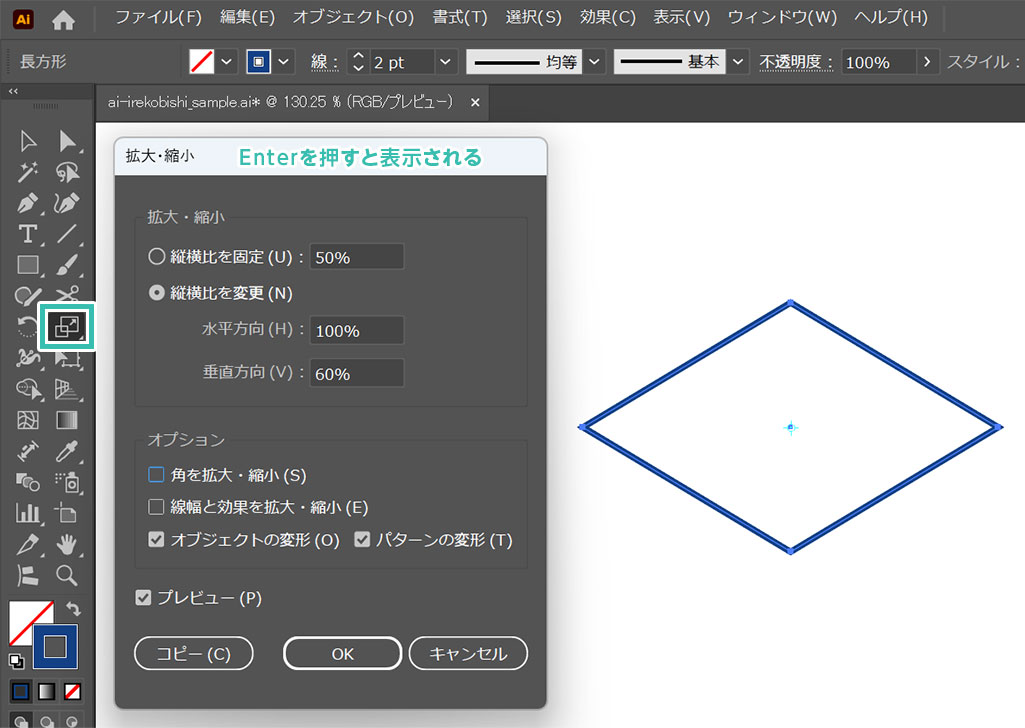The width and height of the screenshot is (1025, 728).
Task: Enable 角を拡大・縮小 checkbox
Action: pyautogui.click(x=156, y=475)
